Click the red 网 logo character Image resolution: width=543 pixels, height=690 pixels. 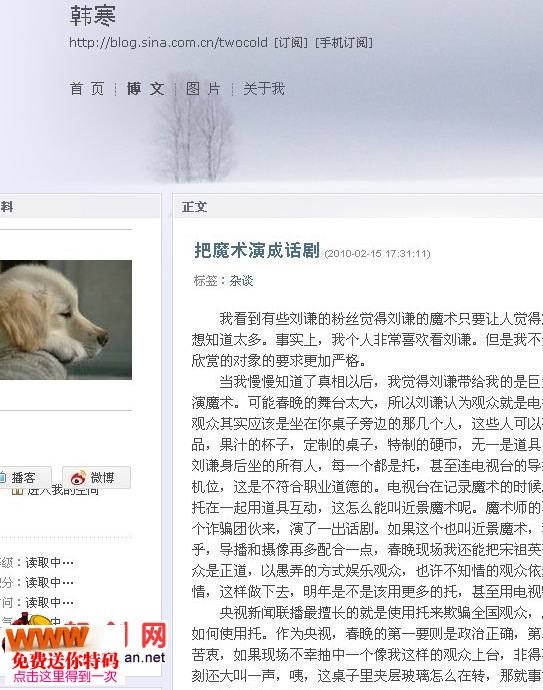(x=153, y=635)
